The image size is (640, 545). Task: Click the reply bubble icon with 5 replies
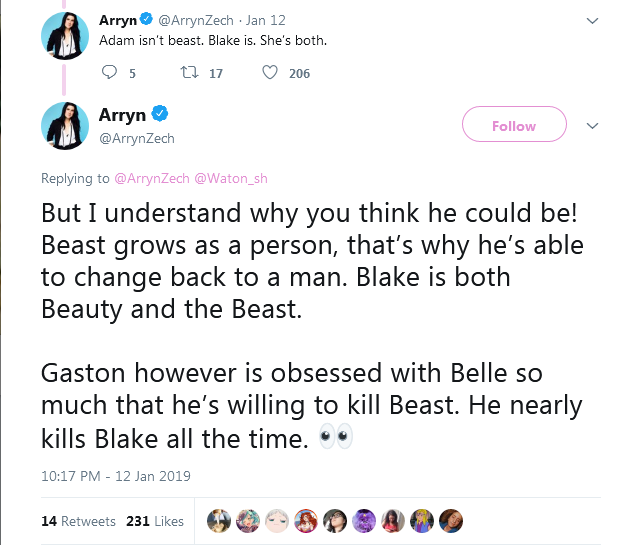tap(109, 73)
